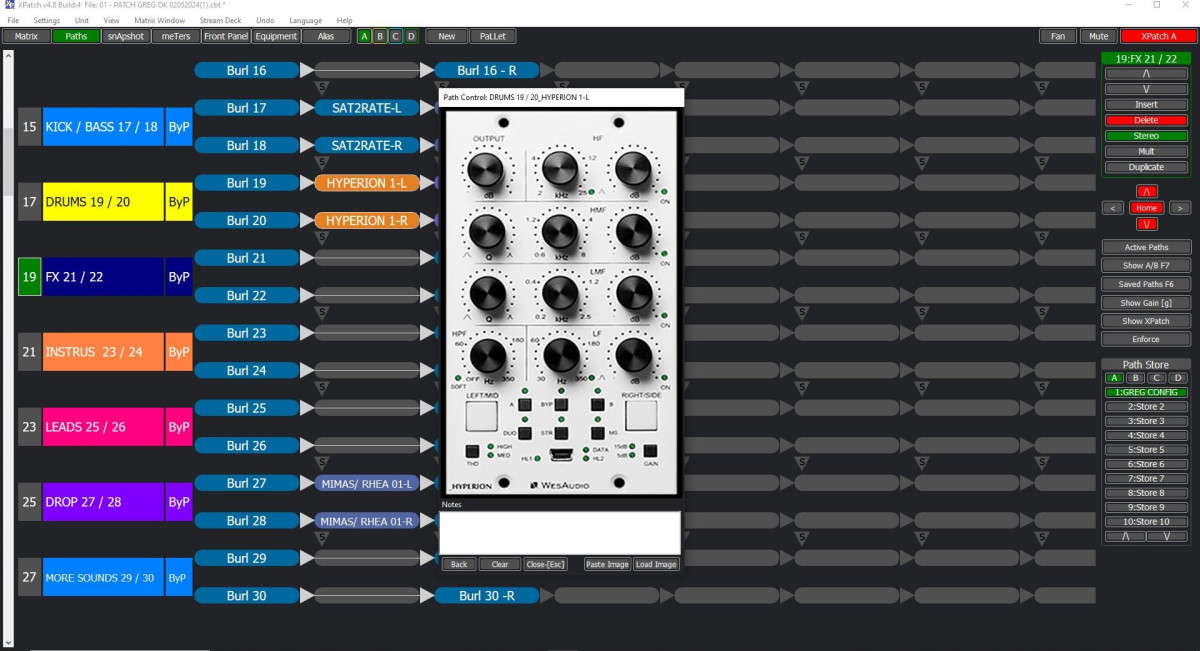Viewport: 1200px width, 651px height.
Task: Click the Hyperion GAIN button
Action: (x=650, y=450)
